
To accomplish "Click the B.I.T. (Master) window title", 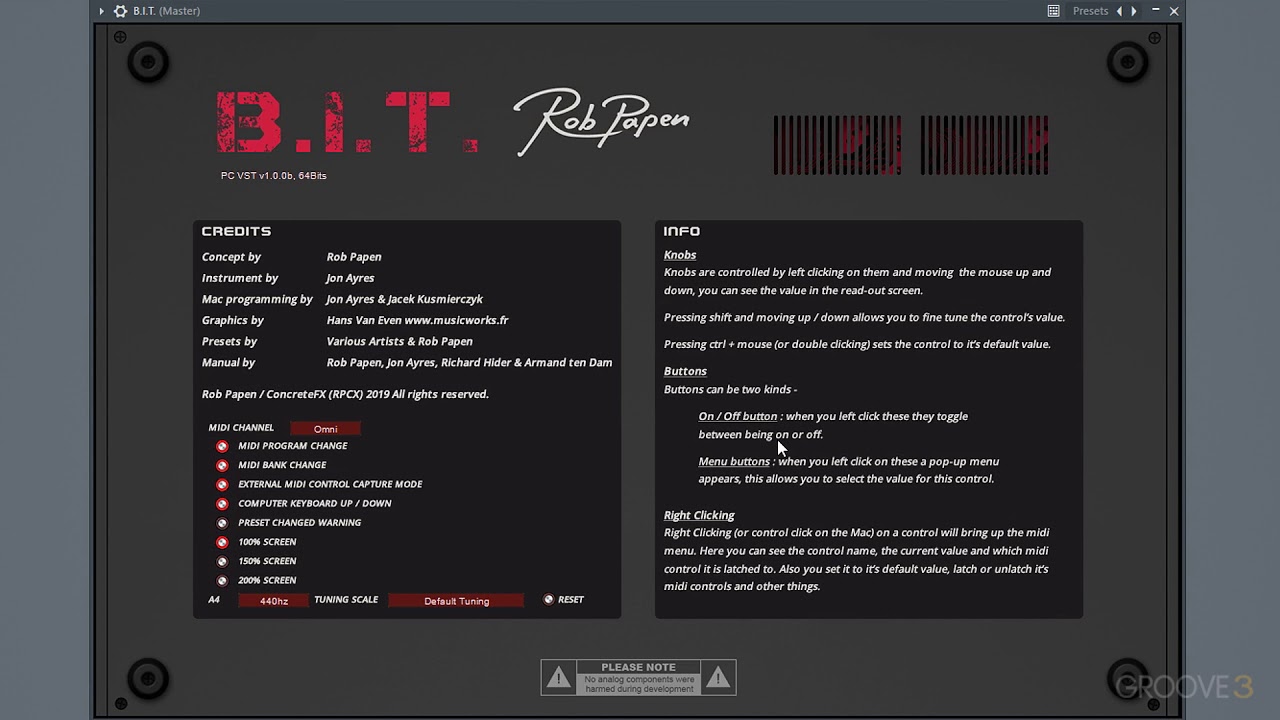I will [x=166, y=11].
